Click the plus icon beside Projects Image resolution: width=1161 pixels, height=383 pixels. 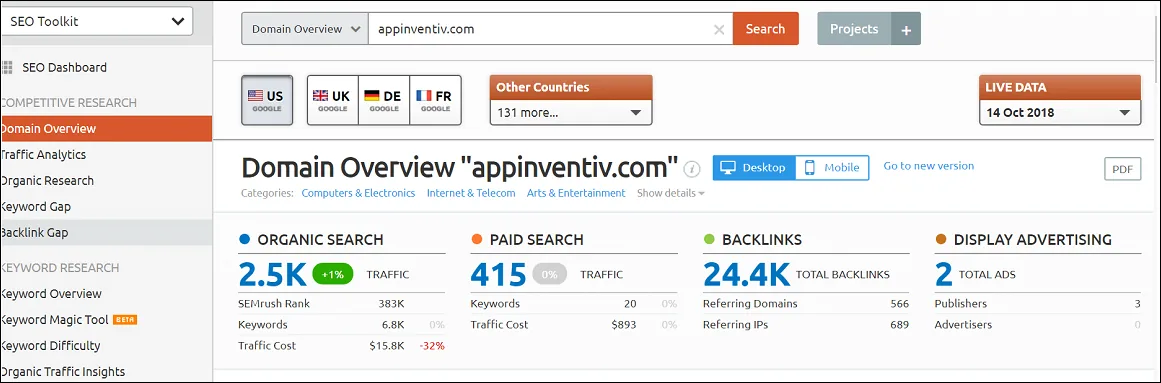click(906, 30)
